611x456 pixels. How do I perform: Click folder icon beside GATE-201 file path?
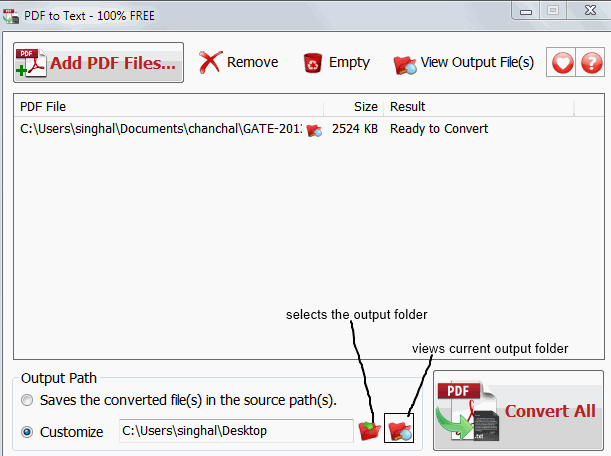[314, 130]
